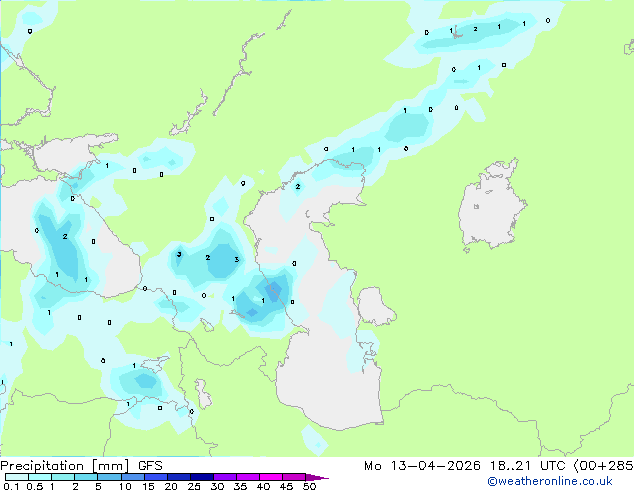The image size is (634, 490).
Task: Click the 10–15 mm legend color swatch
Action: [x=133, y=477]
